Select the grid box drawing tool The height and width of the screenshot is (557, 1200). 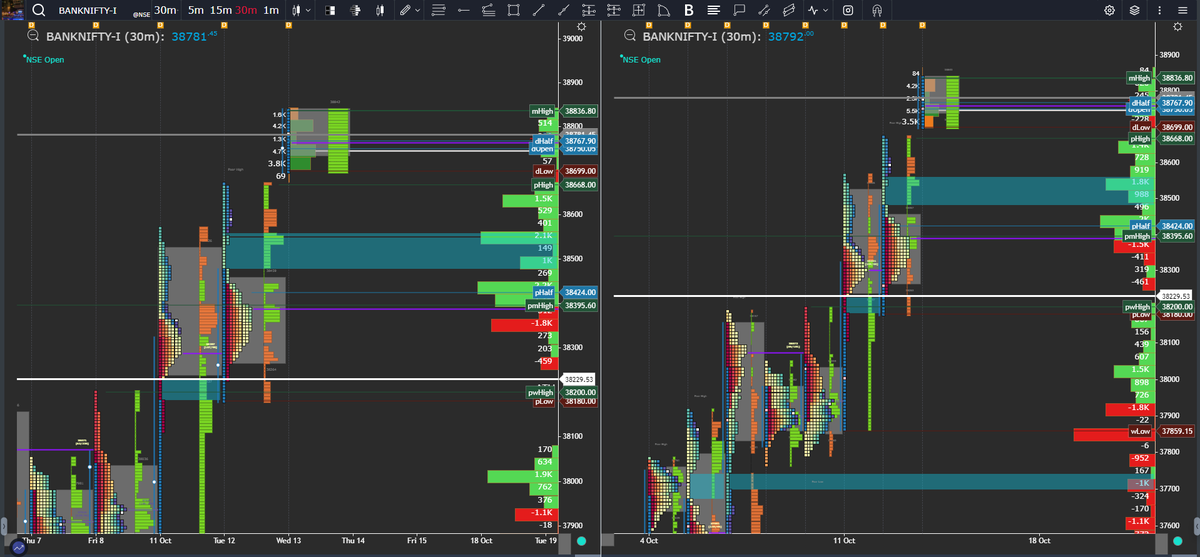(x=638, y=10)
